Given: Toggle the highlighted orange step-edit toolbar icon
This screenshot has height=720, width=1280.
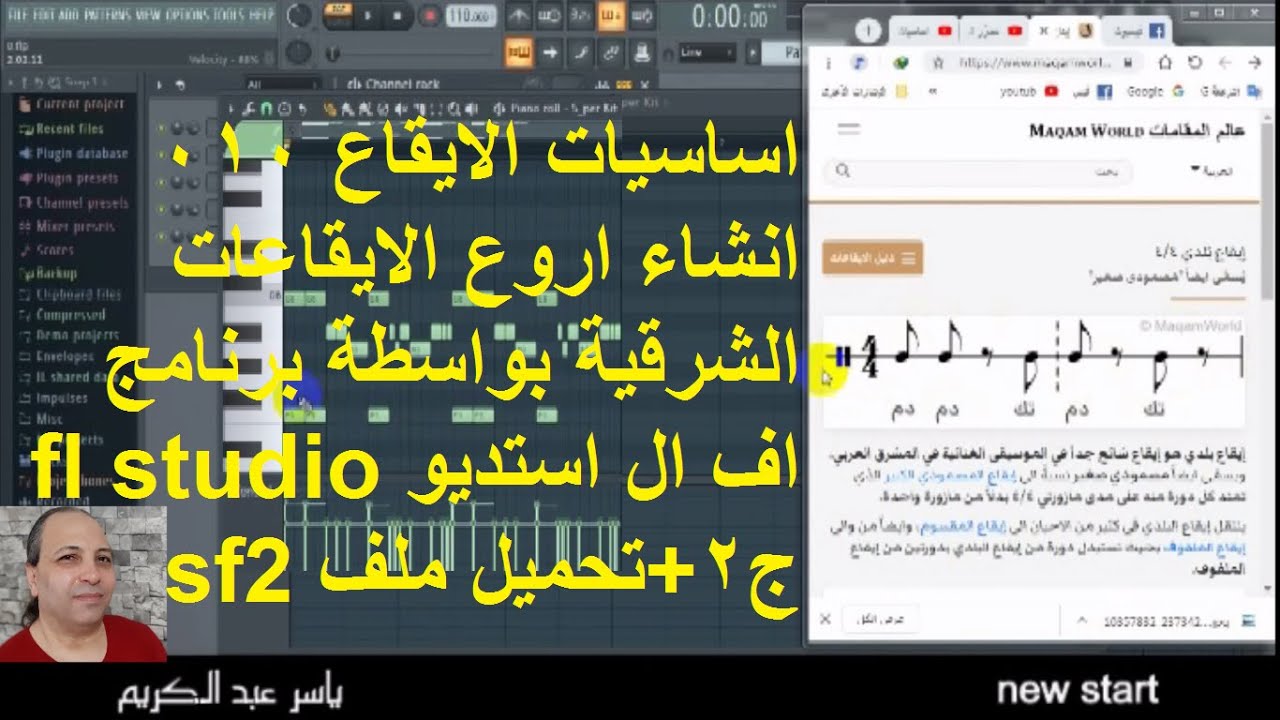Looking at the screenshot, I should tap(611, 16).
